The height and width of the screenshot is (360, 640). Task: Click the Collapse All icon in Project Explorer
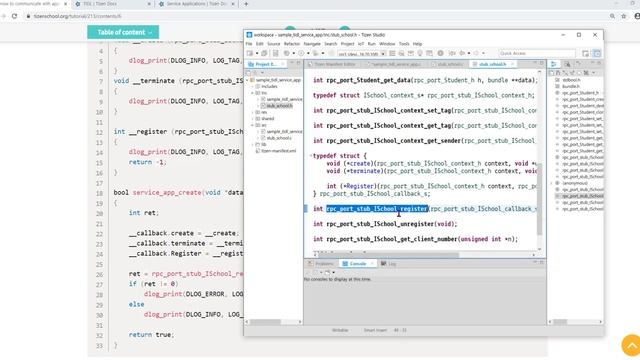click(248, 73)
